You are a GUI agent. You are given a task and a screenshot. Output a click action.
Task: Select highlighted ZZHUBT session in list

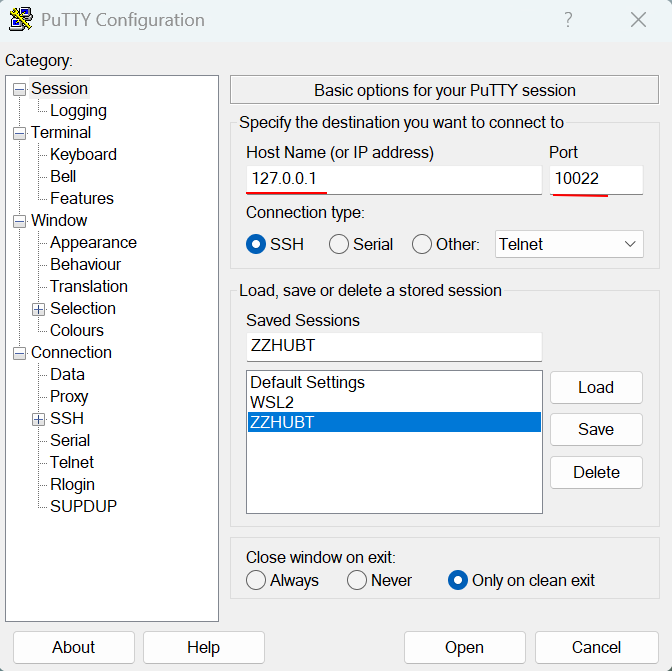point(394,422)
